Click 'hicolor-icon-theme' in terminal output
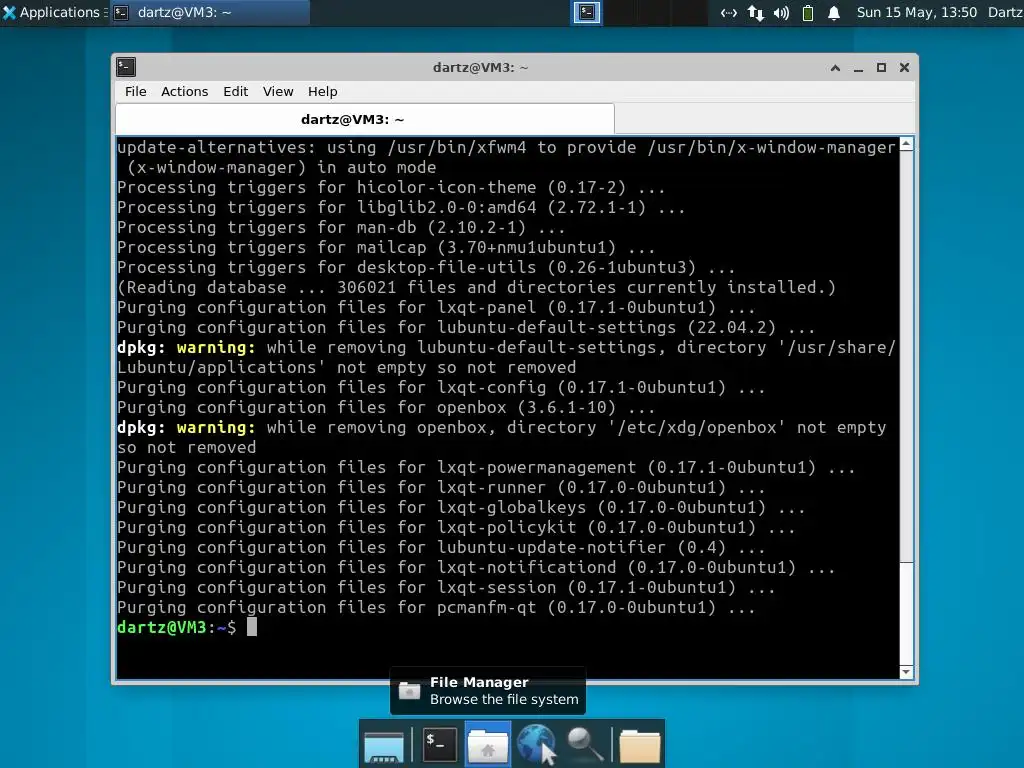This screenshot has height=768, width=1024. (446, 187)
